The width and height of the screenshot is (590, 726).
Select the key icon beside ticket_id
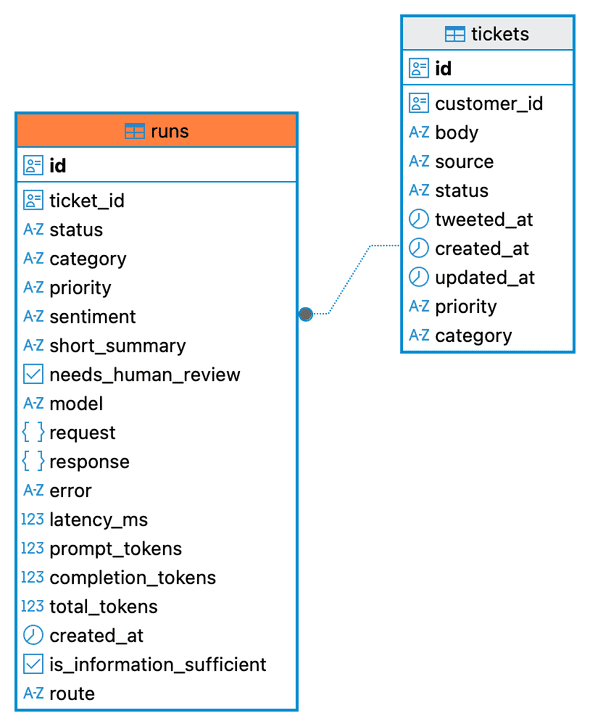33,200
